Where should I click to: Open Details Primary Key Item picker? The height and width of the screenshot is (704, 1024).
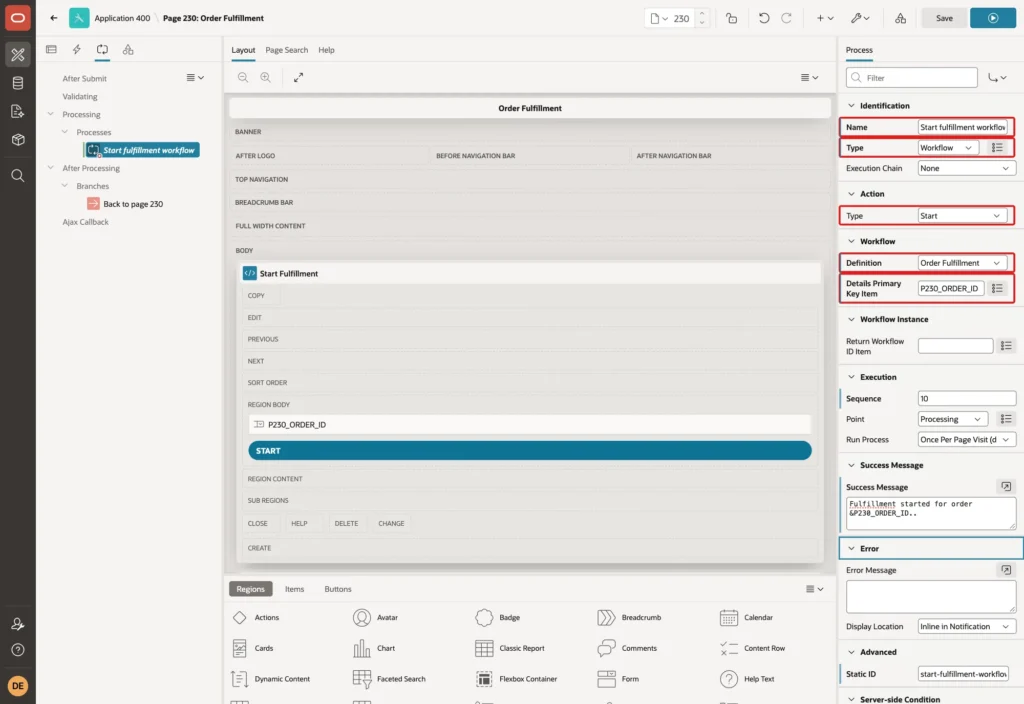pos(997,288)
